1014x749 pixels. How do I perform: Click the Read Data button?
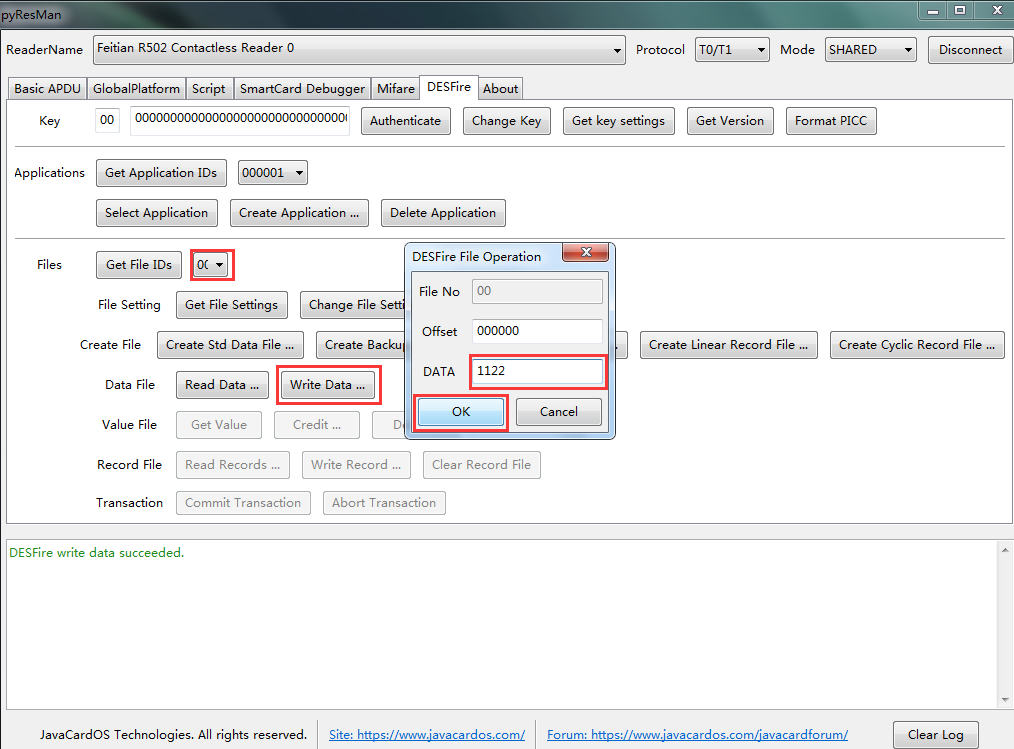coord(222,385)
